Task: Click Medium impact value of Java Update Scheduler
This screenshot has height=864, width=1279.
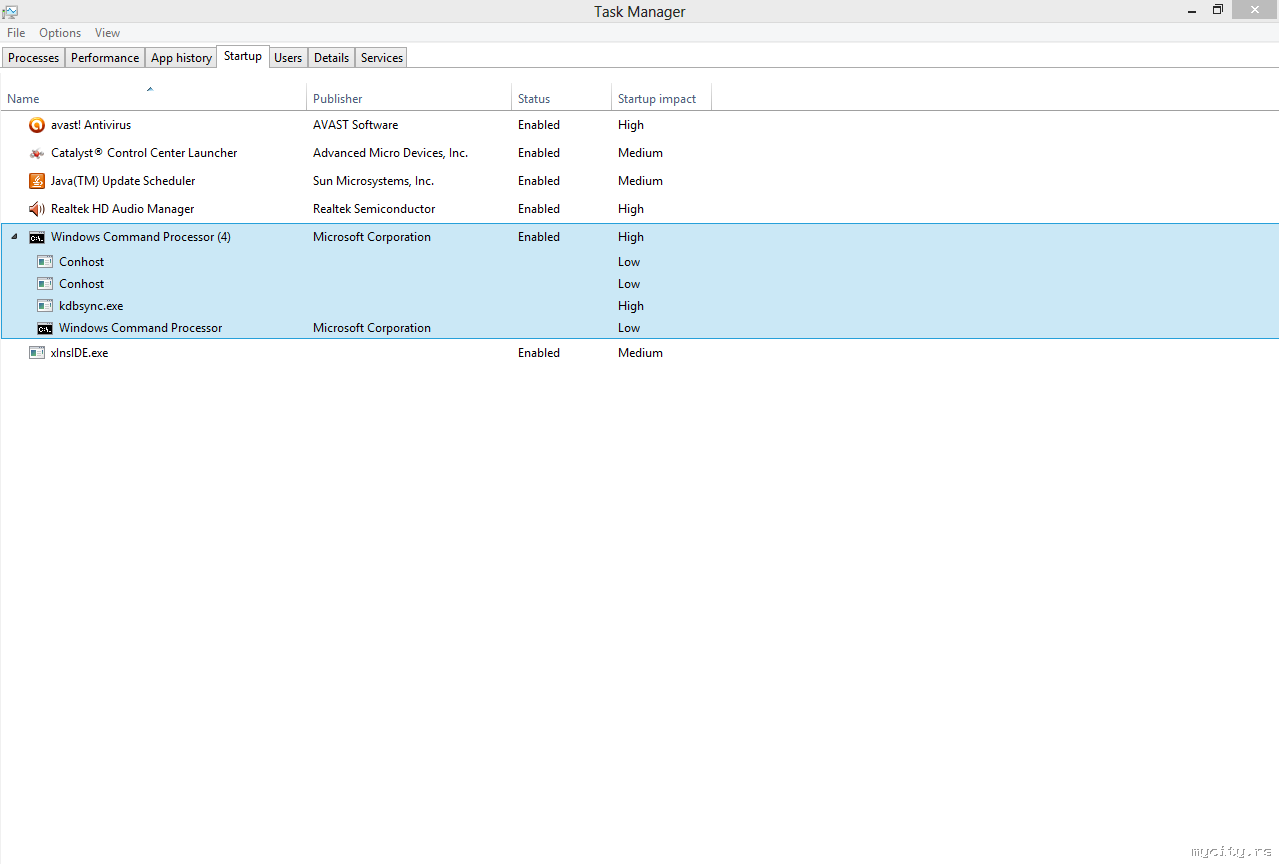Action: [x=640, y=181]
